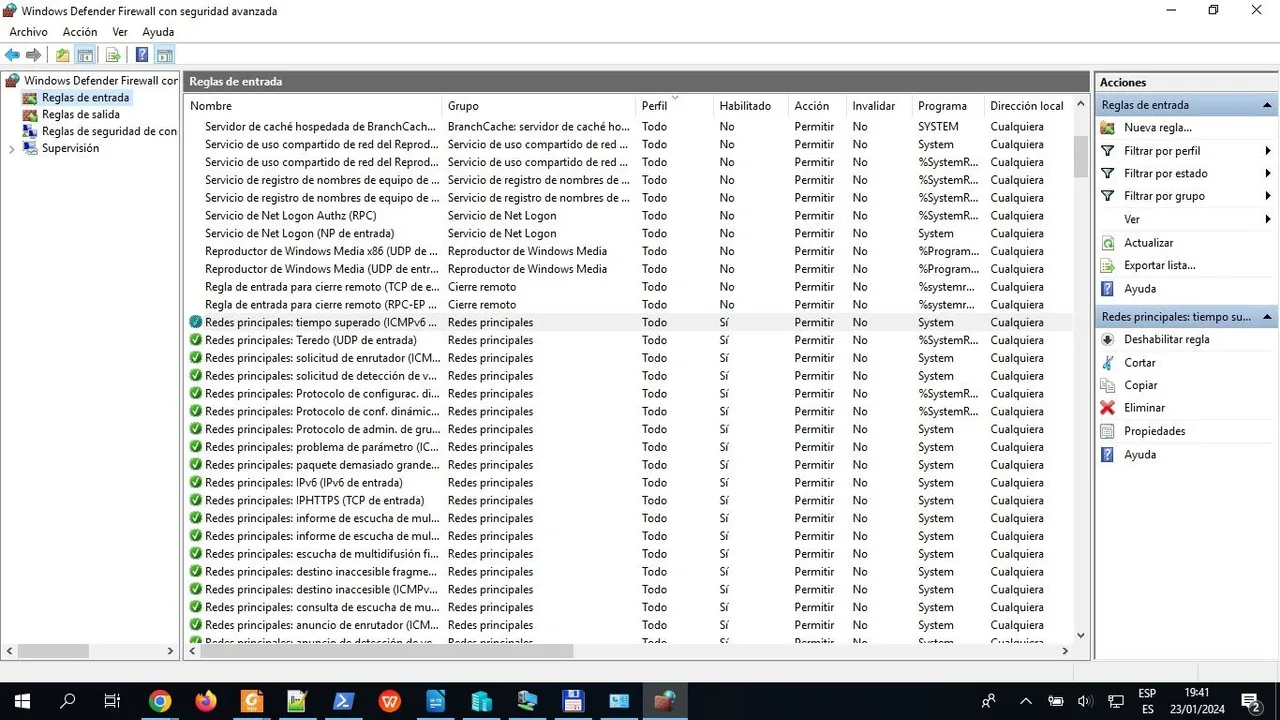Click the Actualizar refresh icon
1280x720 pixels.
(x=1107, y=243)
